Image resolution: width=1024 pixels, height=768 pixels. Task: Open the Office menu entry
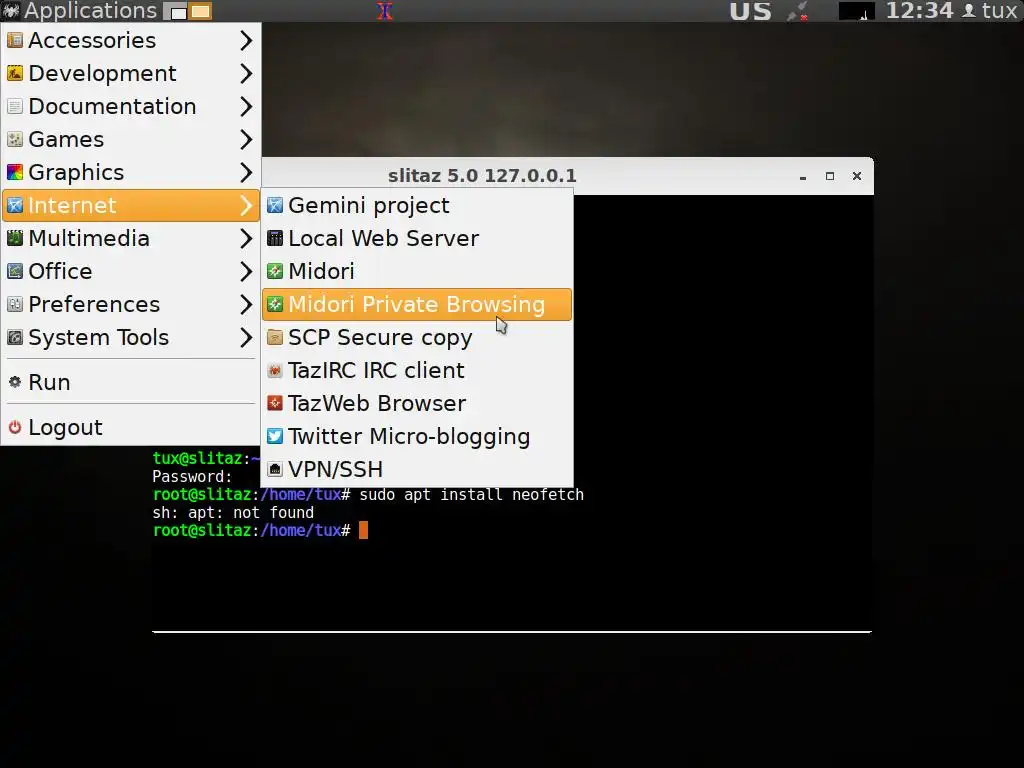(131, 271)
